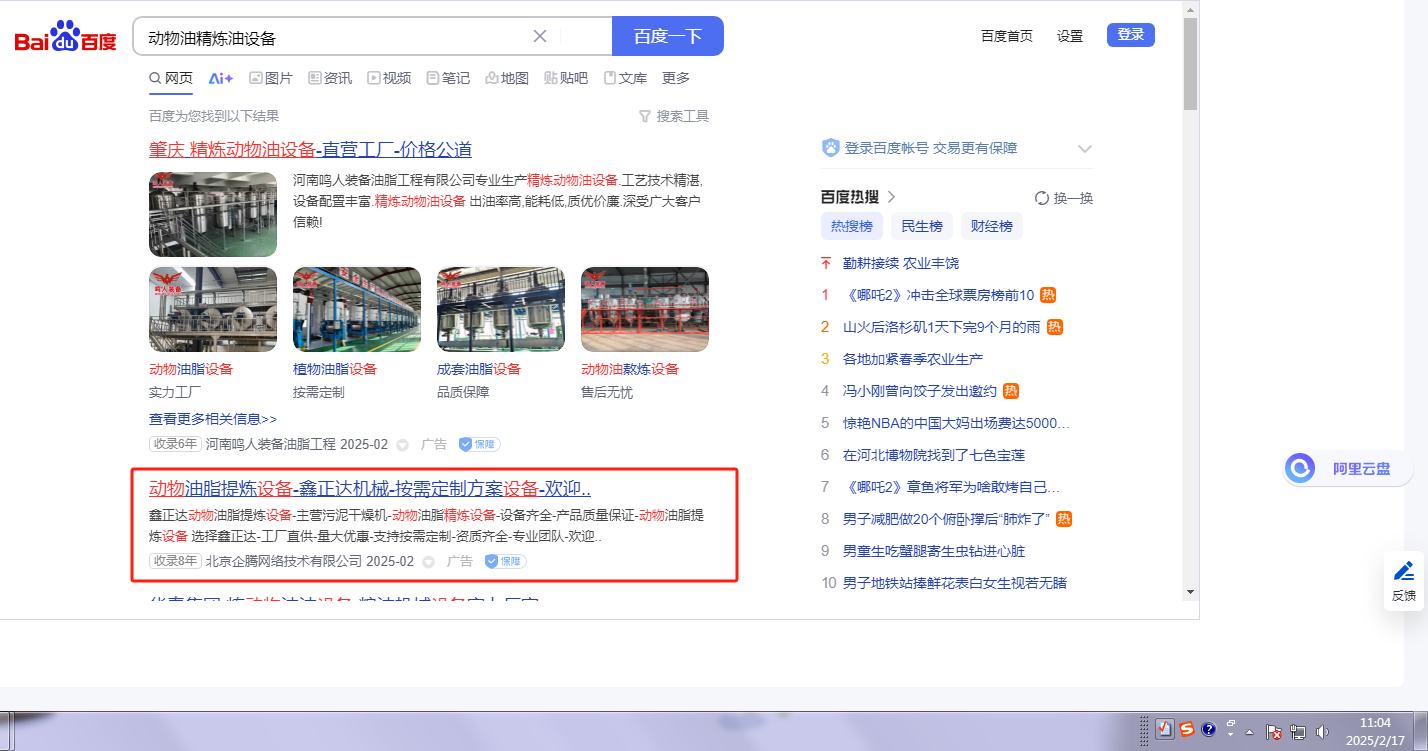
Task: Click the 搜索工具 filter icon
Action: point(644,117)
